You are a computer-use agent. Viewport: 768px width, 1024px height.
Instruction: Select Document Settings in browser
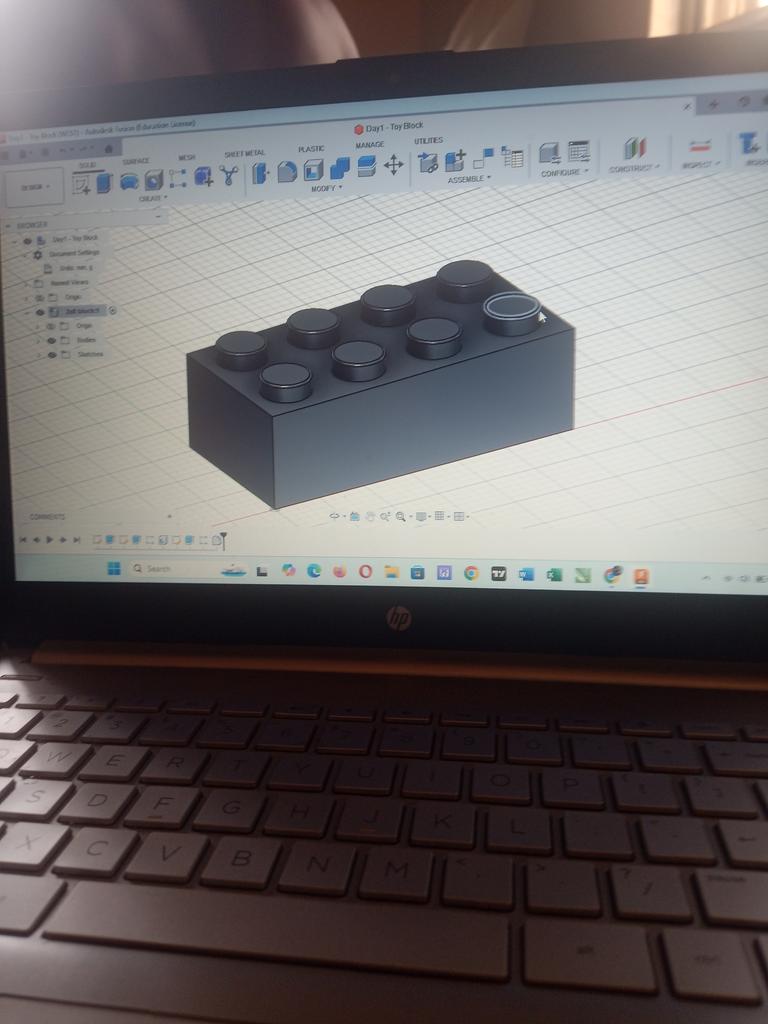tap(74, 253)
